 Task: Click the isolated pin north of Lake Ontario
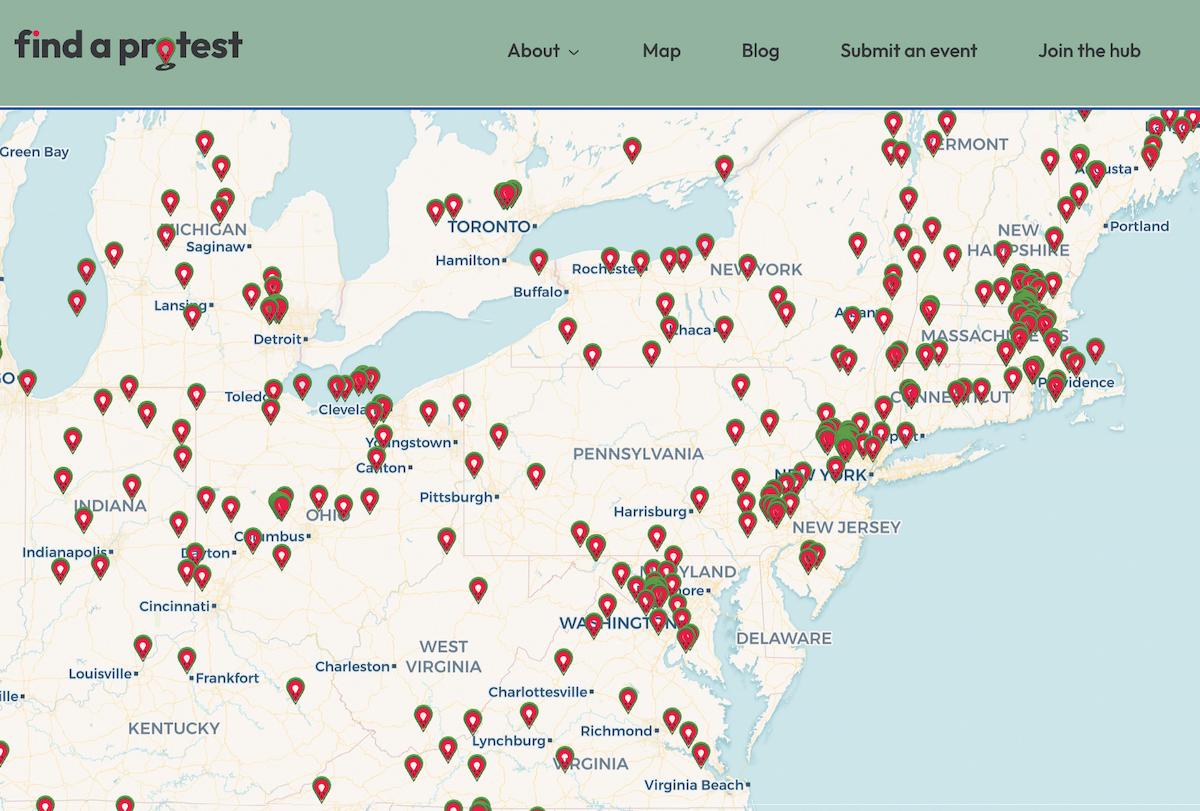631,149
